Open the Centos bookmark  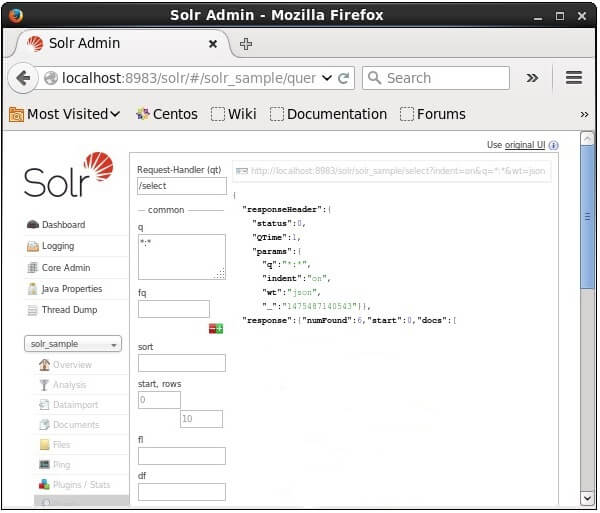(x=167, y=114)
